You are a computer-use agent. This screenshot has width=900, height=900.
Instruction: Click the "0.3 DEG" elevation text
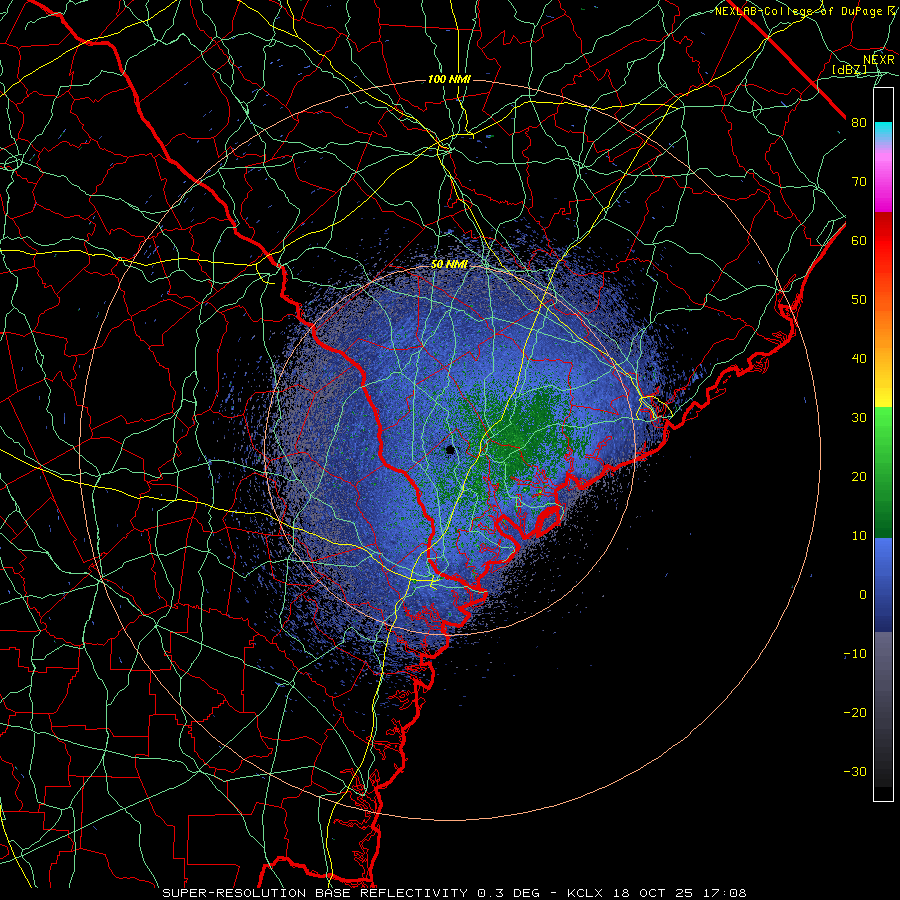[509, 893]
